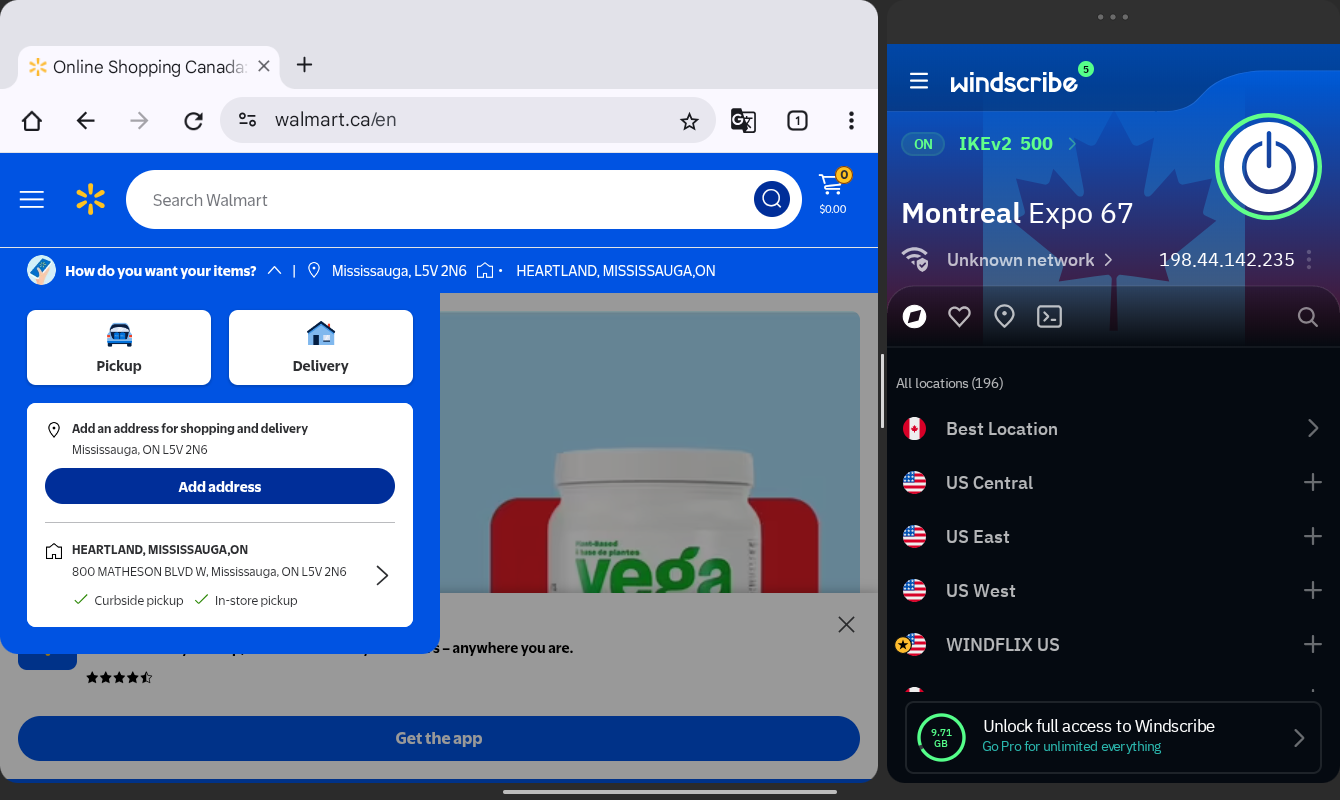Open IKEv2 500 protocol settings
The width and height of the screenshot is (1340, 800).
point(1017,144)
